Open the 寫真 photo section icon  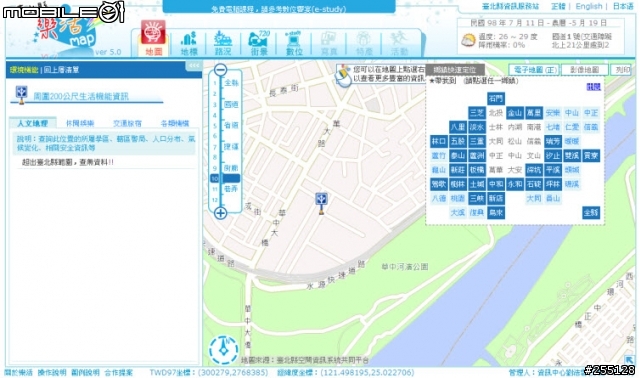click(x=329, y=43)
